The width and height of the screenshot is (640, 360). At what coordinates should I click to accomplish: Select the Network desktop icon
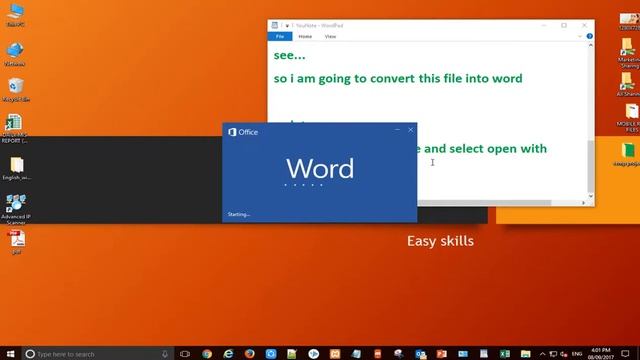click(15, 54)
